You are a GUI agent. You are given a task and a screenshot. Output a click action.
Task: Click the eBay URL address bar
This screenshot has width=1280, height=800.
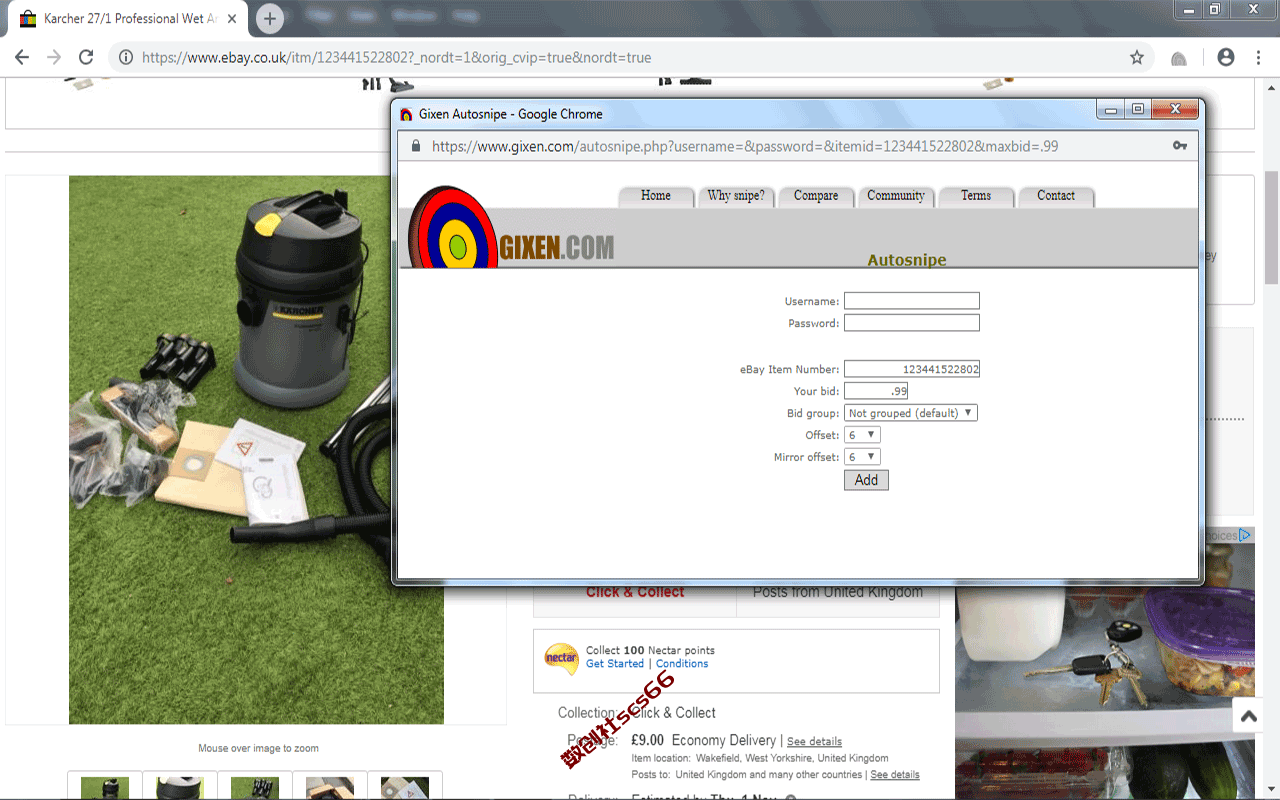coord(630,58)
